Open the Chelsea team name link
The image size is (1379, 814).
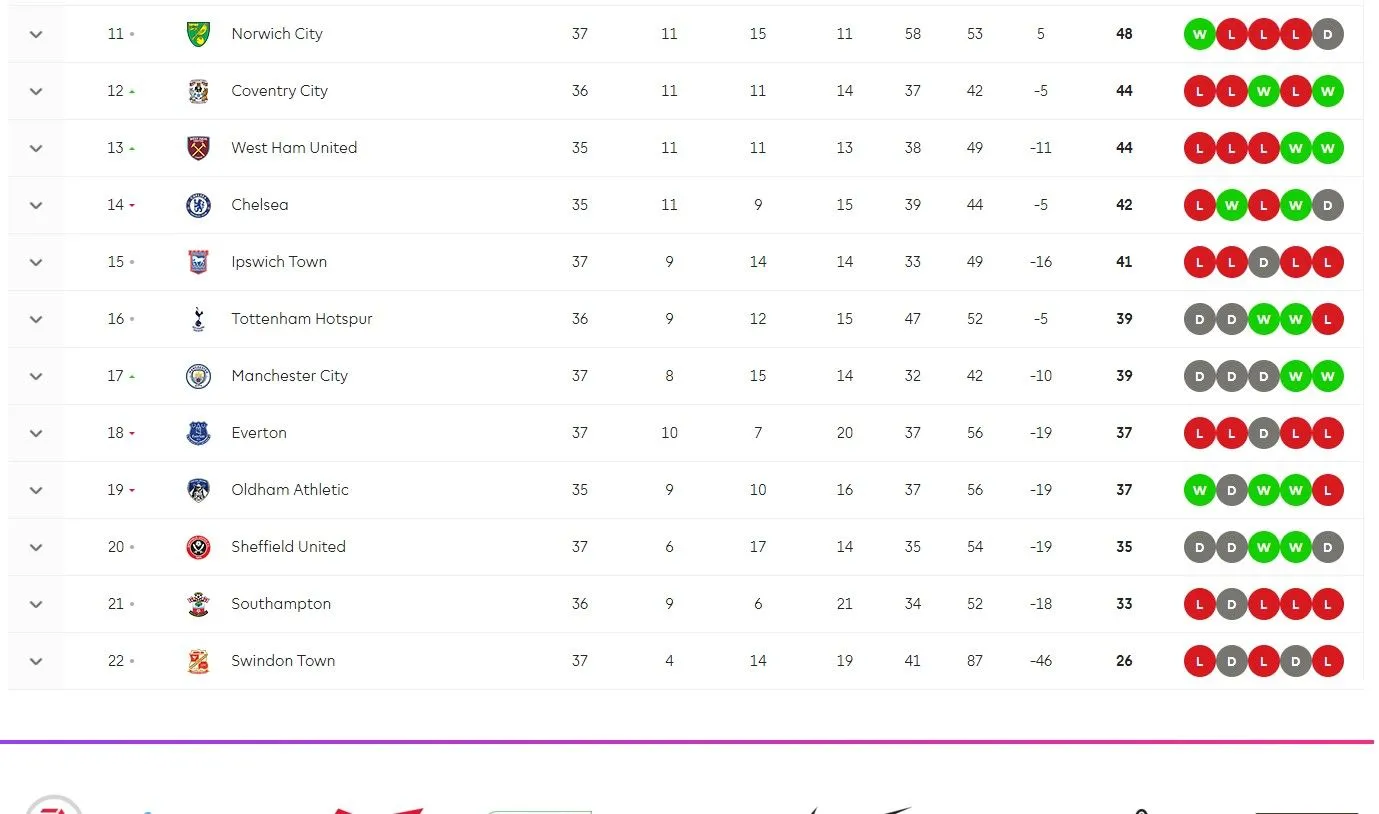pos(259,205)
